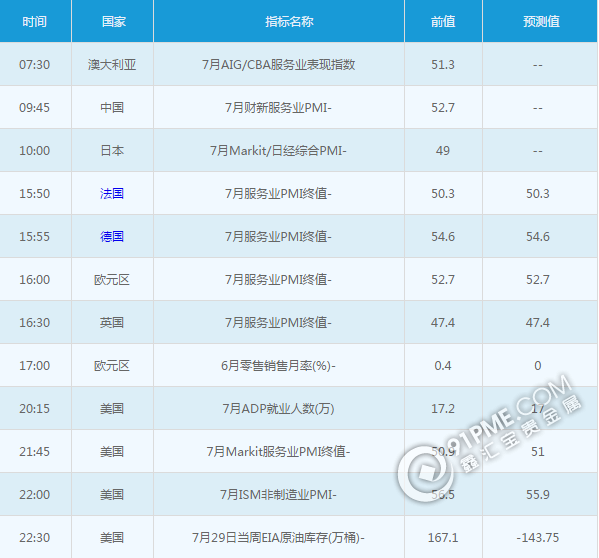Select the 时间 column header
The image size is (599, 558).
pos(35,21)
